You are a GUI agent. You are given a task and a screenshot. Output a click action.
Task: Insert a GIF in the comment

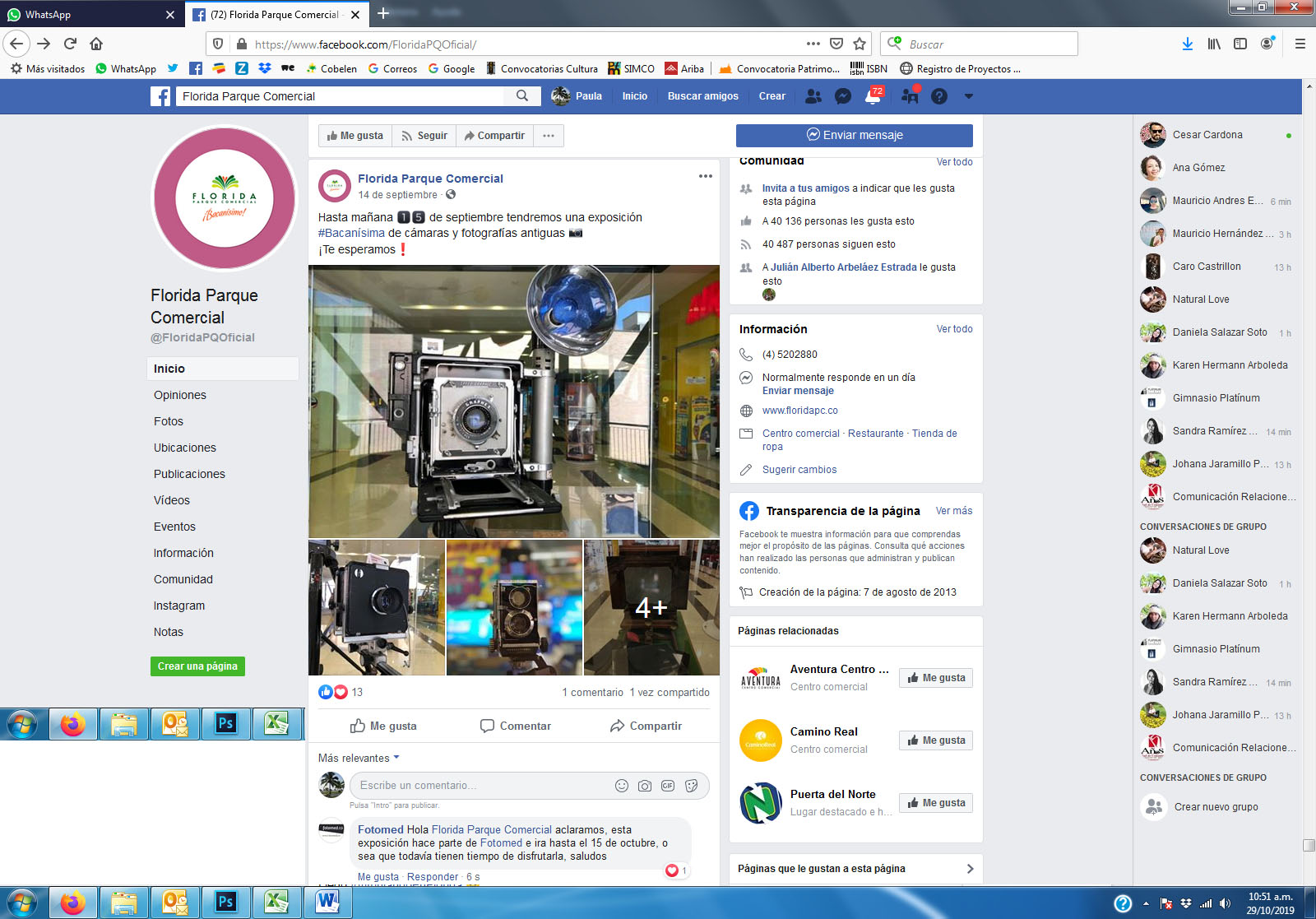pyautogui.click(x=668, y=786)
